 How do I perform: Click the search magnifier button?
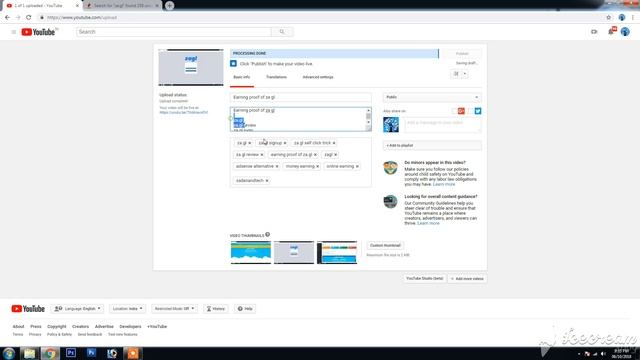282,32
